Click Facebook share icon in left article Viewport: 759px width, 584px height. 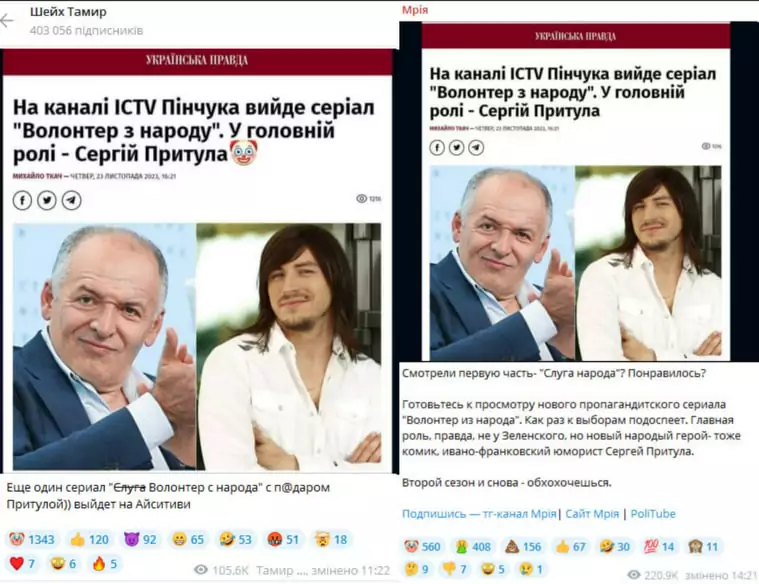coord(22,200)
